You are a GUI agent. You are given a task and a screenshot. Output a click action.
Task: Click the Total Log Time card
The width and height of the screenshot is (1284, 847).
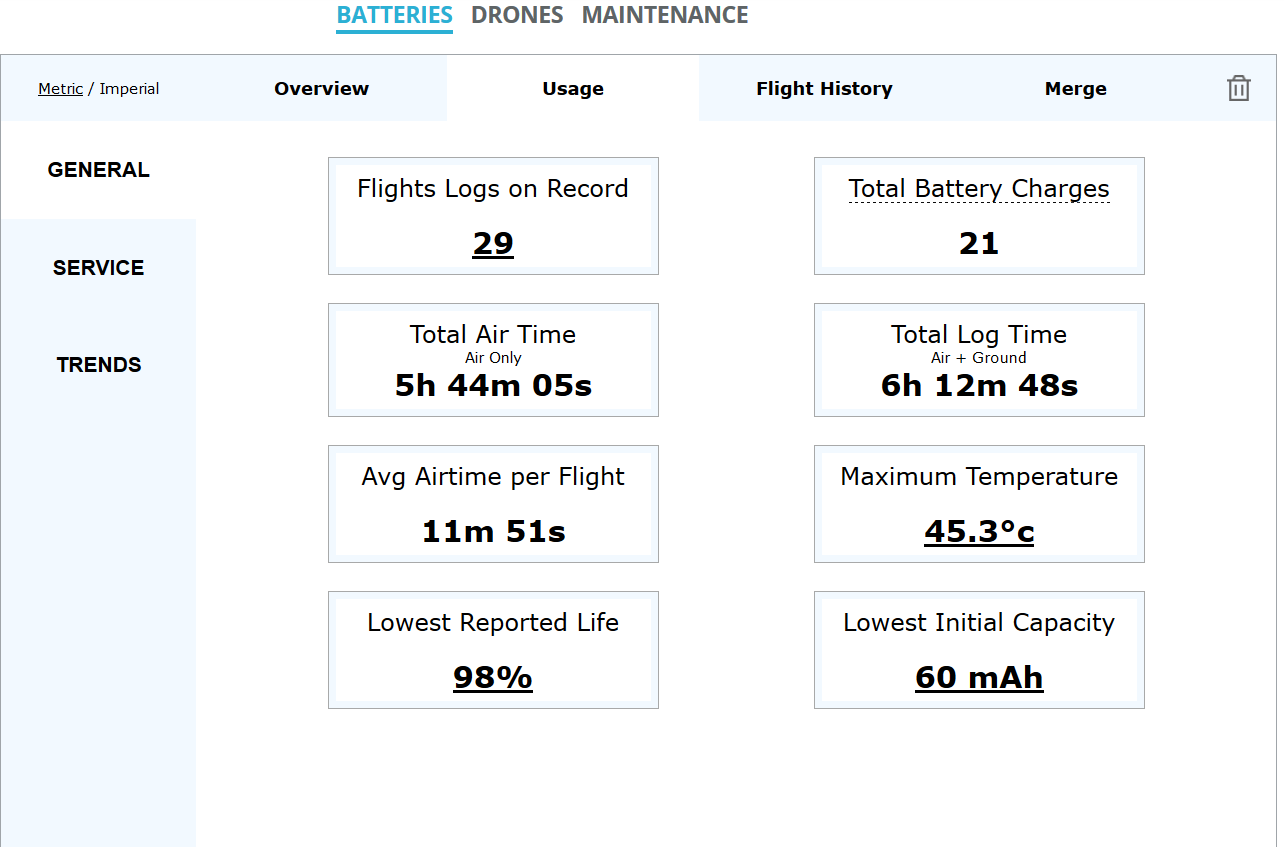tap(978, 360)
